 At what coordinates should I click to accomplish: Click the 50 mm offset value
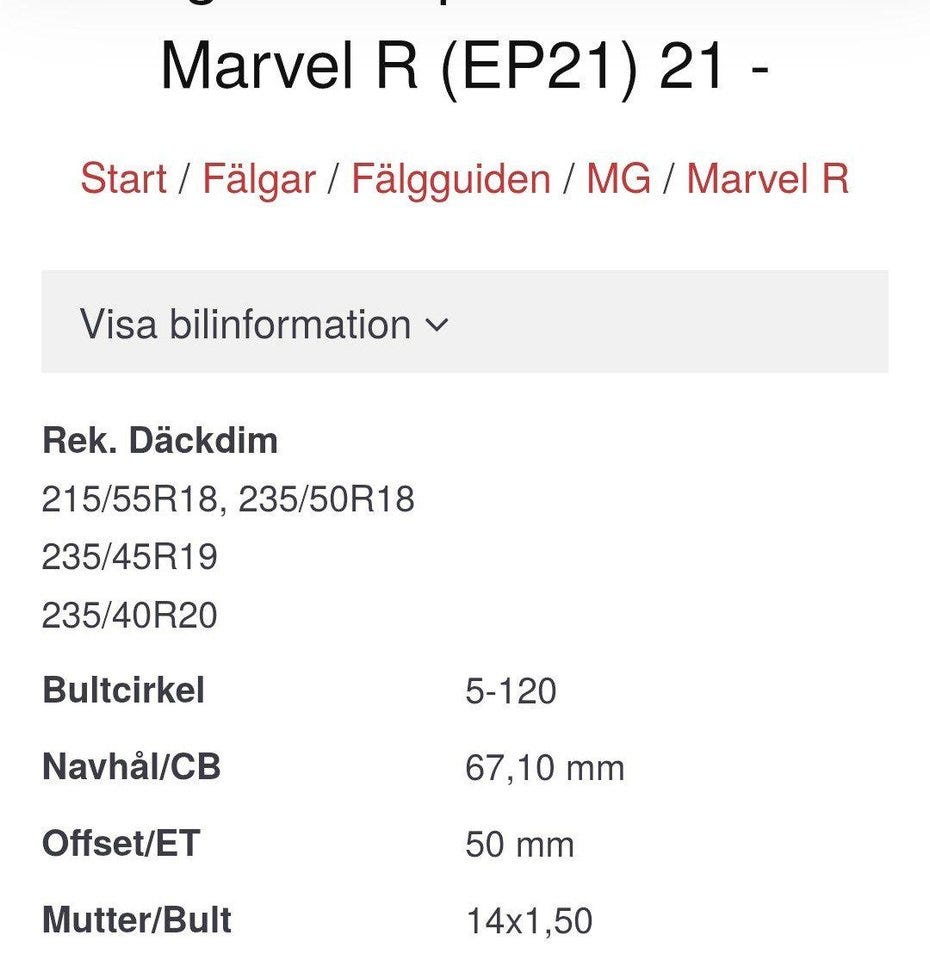pos(519,845)
